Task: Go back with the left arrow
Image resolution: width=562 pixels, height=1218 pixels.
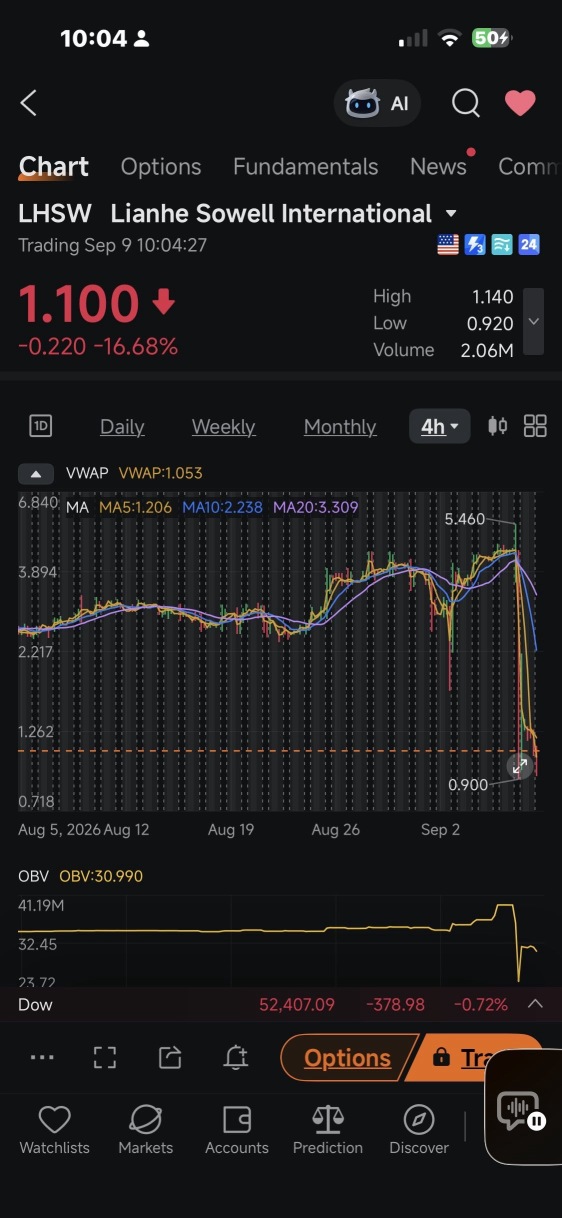Action: coord(29,103)
